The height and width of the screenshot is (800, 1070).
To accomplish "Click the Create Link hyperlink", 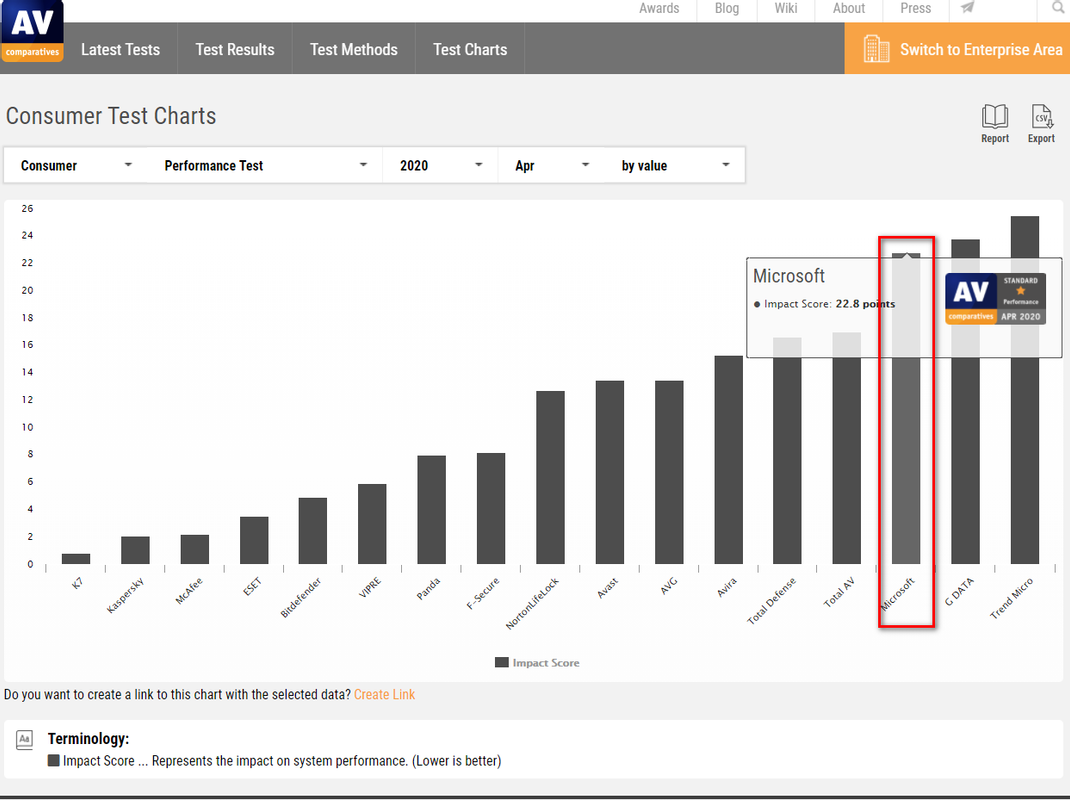I will pyautogui.click(x=384, y=694).
